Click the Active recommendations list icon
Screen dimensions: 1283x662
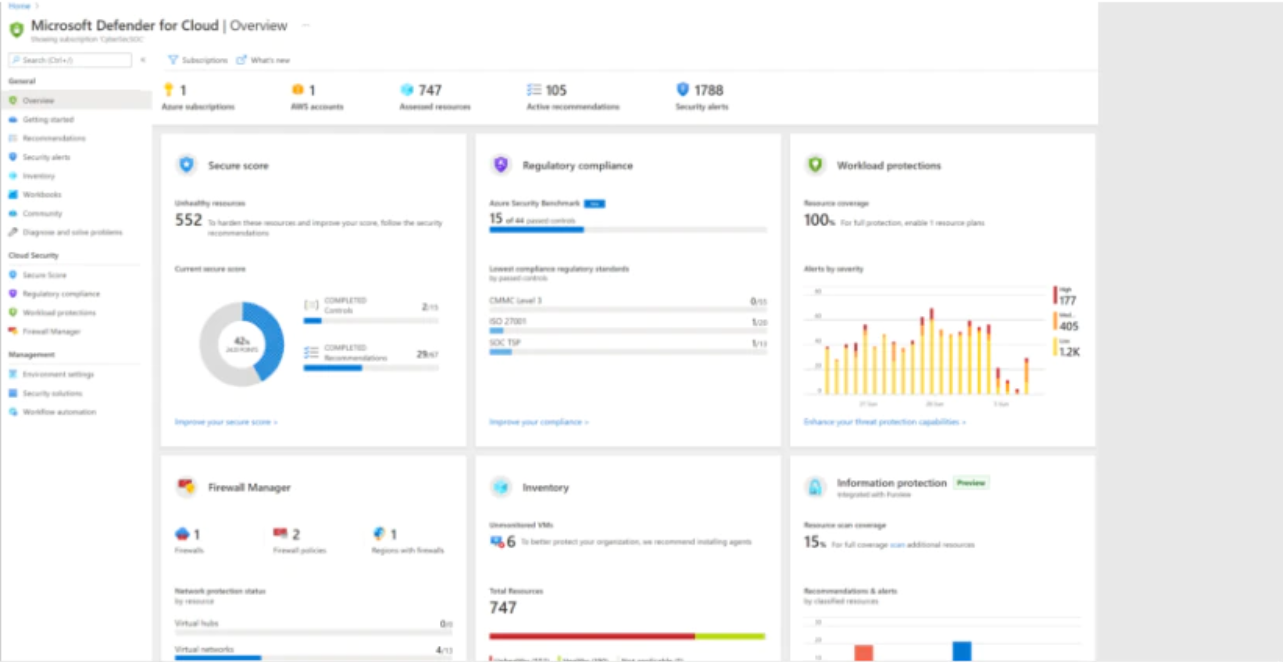click(534, 90)
